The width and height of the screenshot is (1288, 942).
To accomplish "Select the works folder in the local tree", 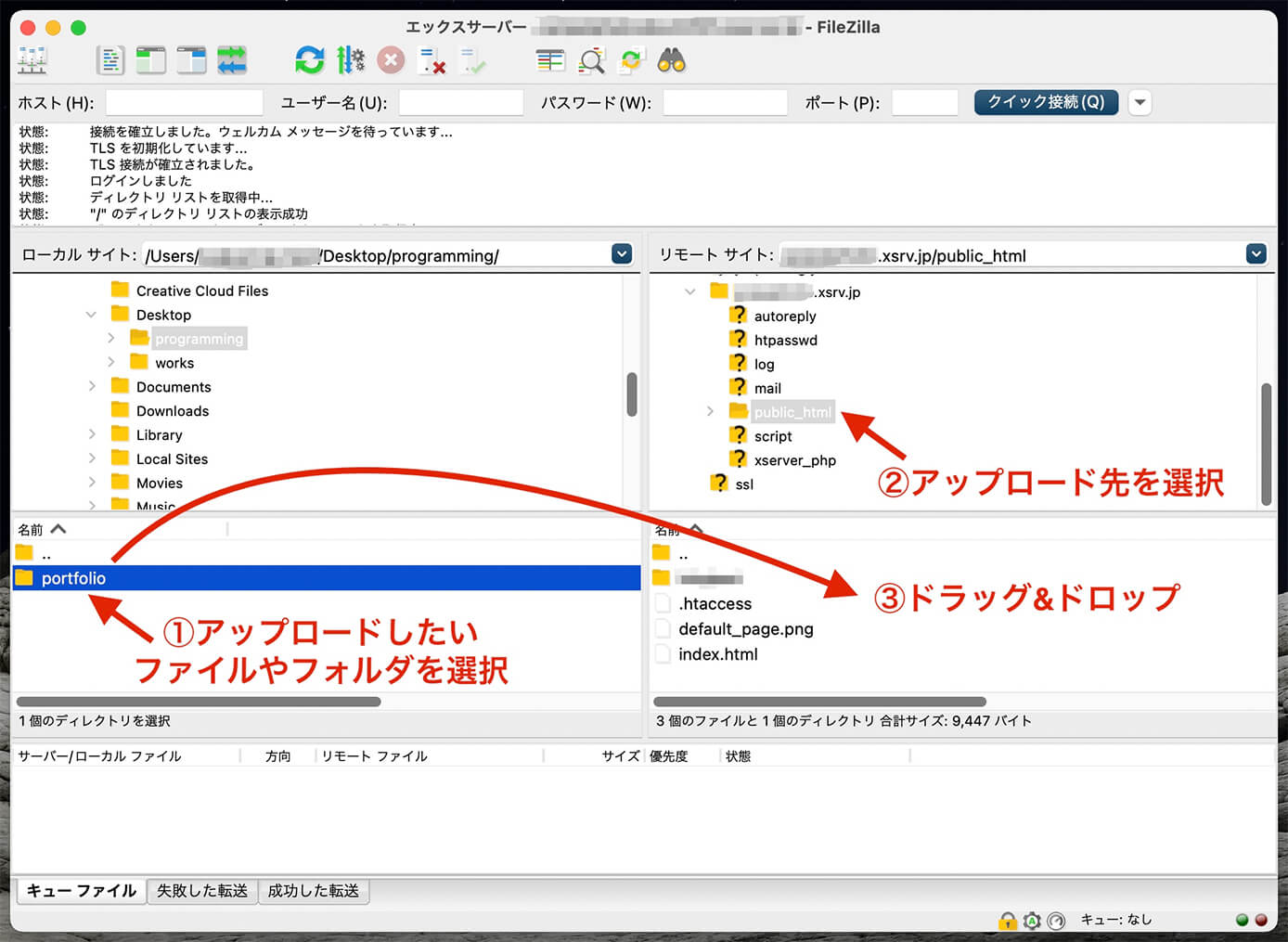I will click(x=174, y=362).
